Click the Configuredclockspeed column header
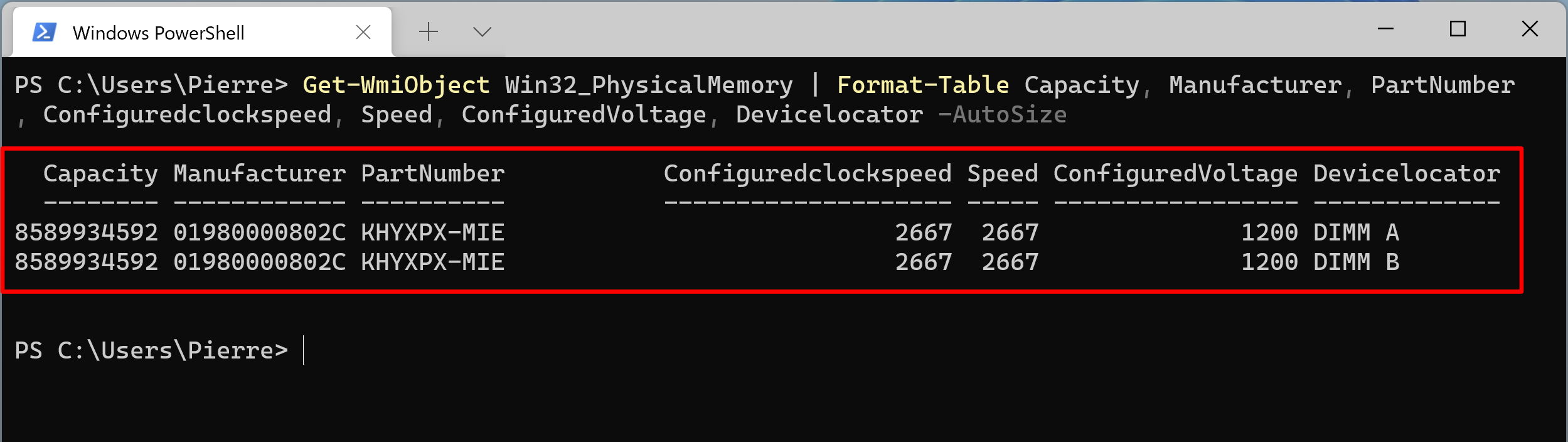The height and width of the screenshot is (442, 1568). 808,174
